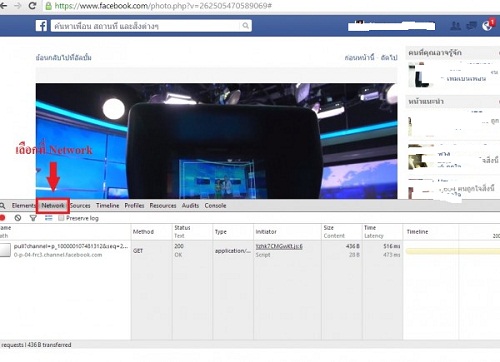
Task: Select the Network tab
Action: tap(53, 206)
